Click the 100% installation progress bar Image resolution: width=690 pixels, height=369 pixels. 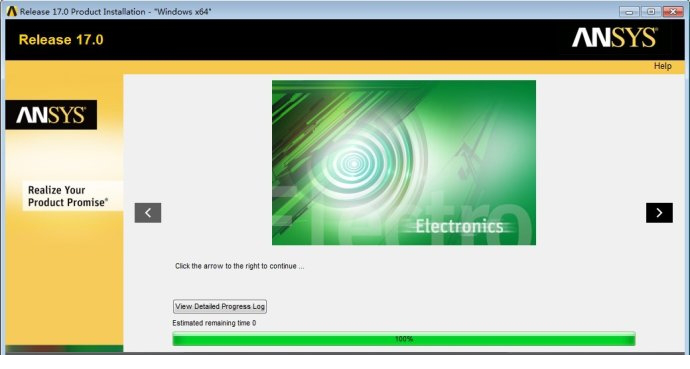[404, 339]
